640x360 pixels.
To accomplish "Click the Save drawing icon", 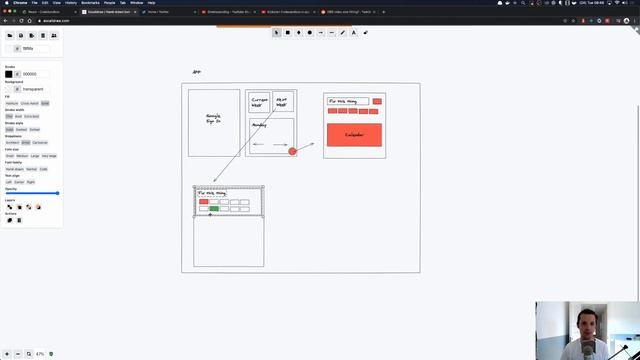I will point(21,36).
